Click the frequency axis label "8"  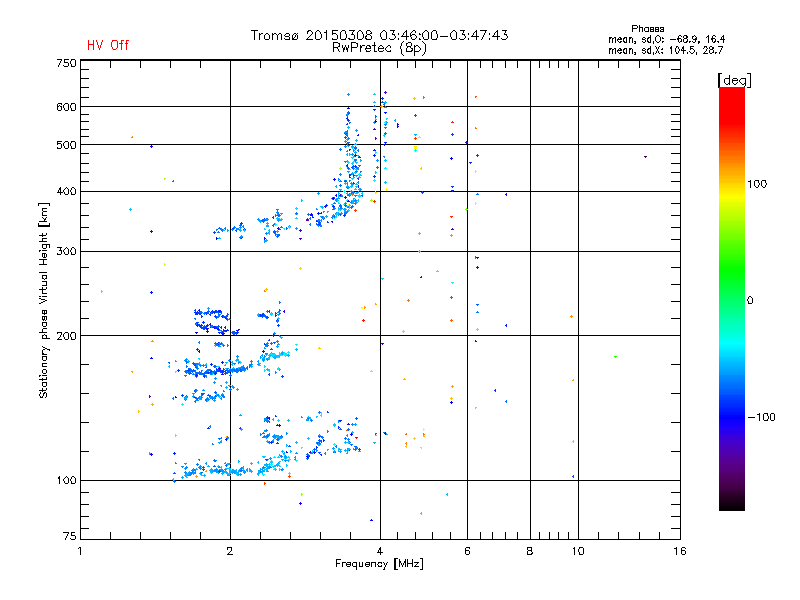(x=530, y=551)
